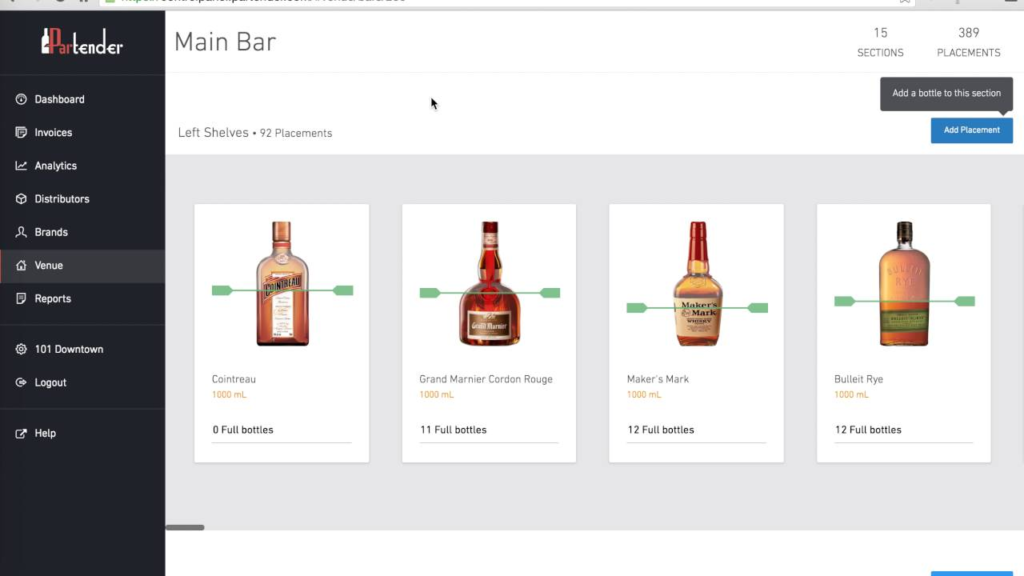
Task: Click the Reports document icon
Action: point(21,299)
